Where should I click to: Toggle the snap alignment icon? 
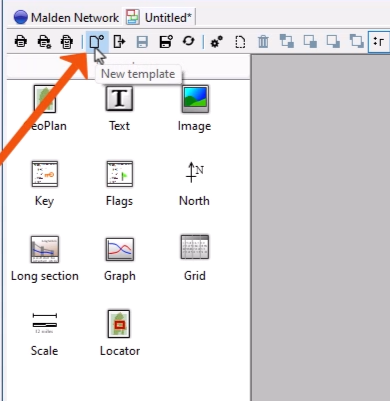(x=379, y=42)
